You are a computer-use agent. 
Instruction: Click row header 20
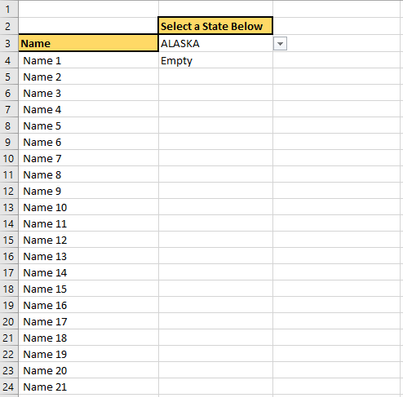point(9,322)
